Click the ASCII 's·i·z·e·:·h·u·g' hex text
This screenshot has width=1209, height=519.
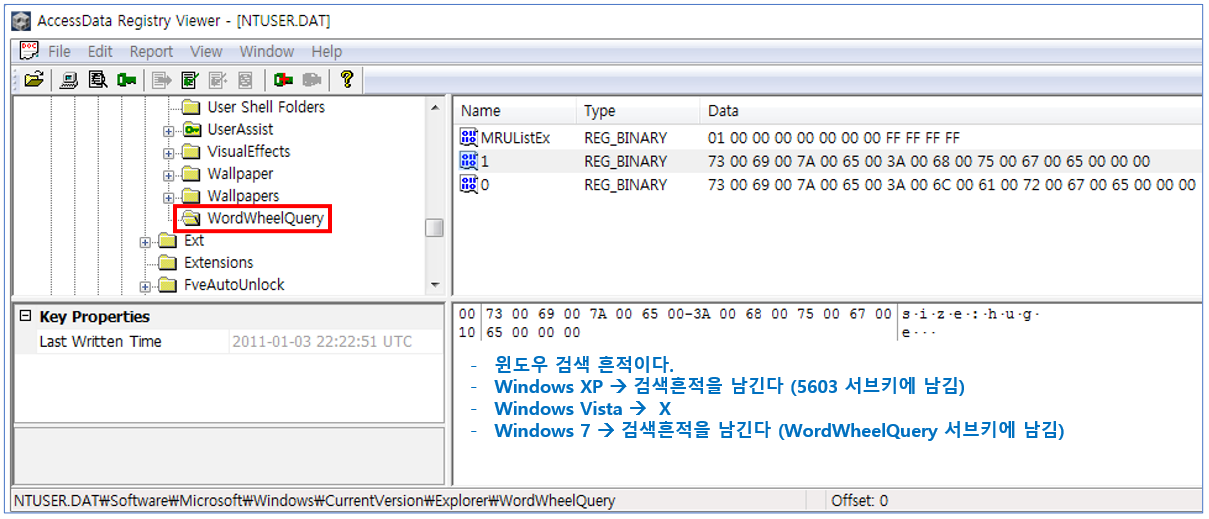(970, 314)
